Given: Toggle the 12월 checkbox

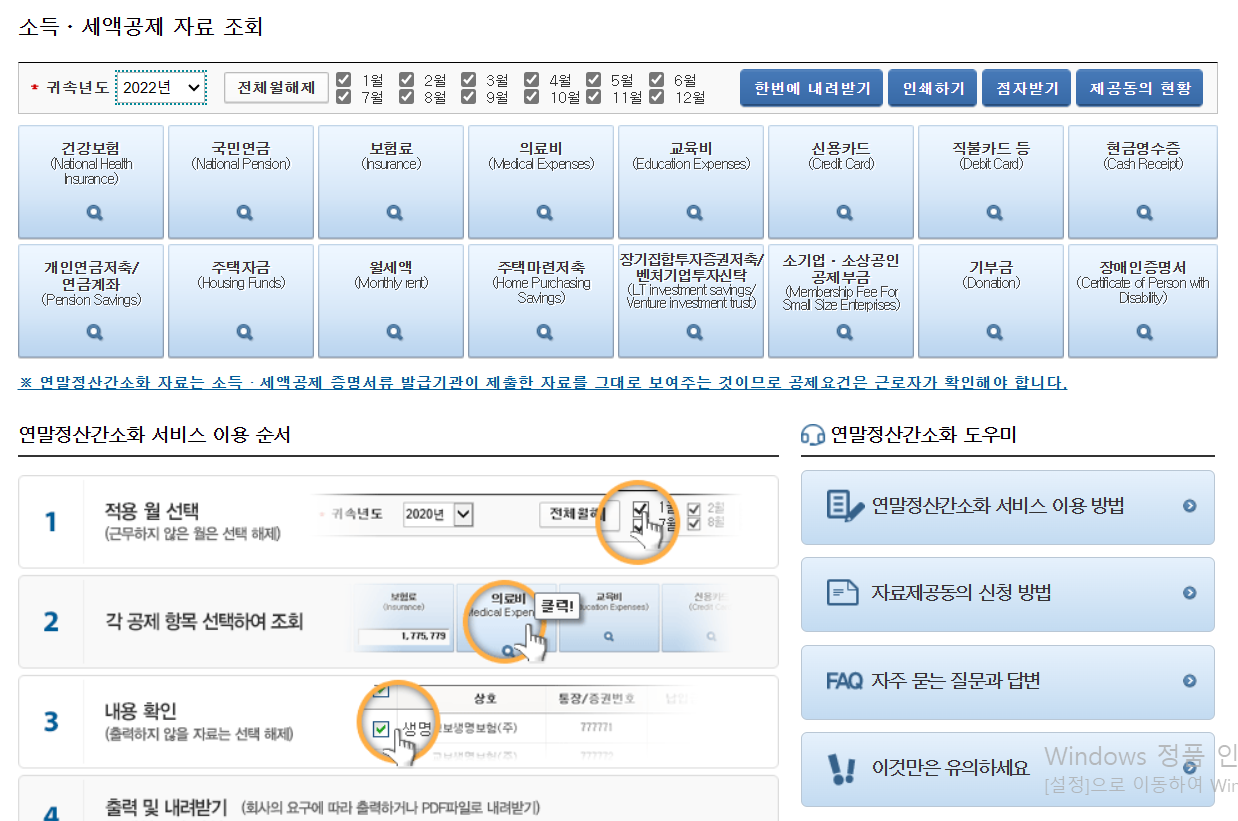Looking at the screenshot, I should [x=656, y=96].
